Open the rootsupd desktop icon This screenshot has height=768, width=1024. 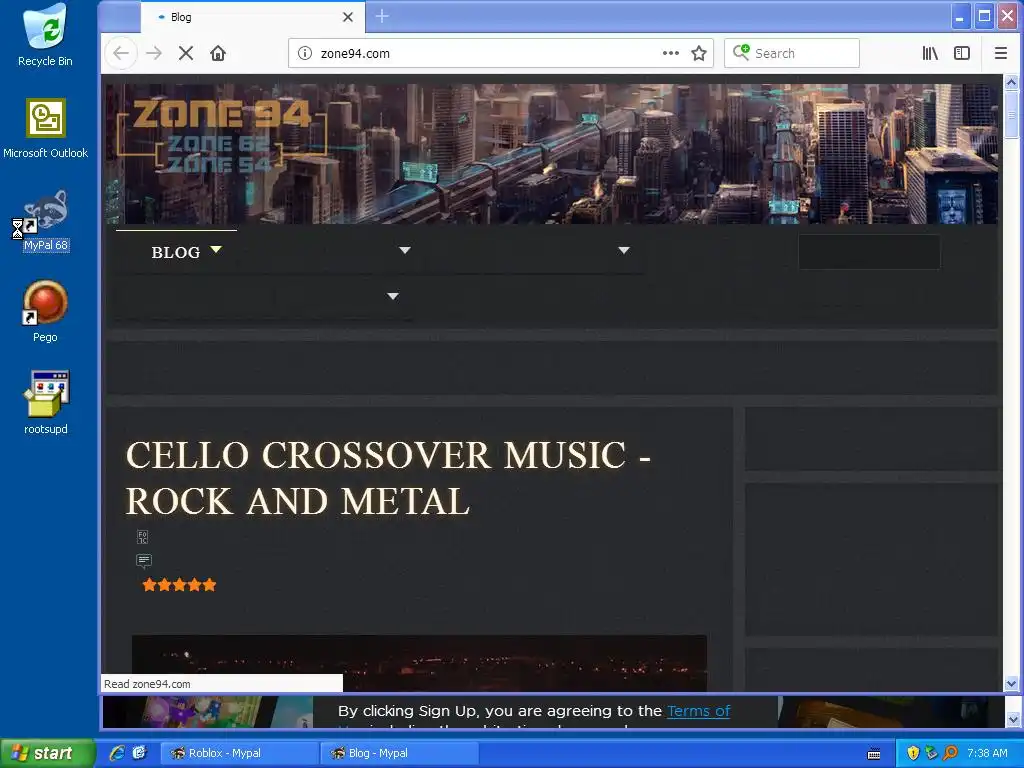pos(46,404)
